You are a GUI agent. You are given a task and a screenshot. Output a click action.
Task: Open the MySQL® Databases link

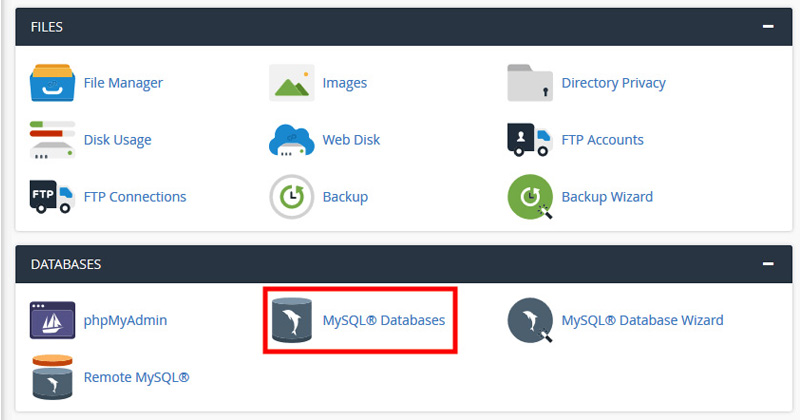click(384, 320)
